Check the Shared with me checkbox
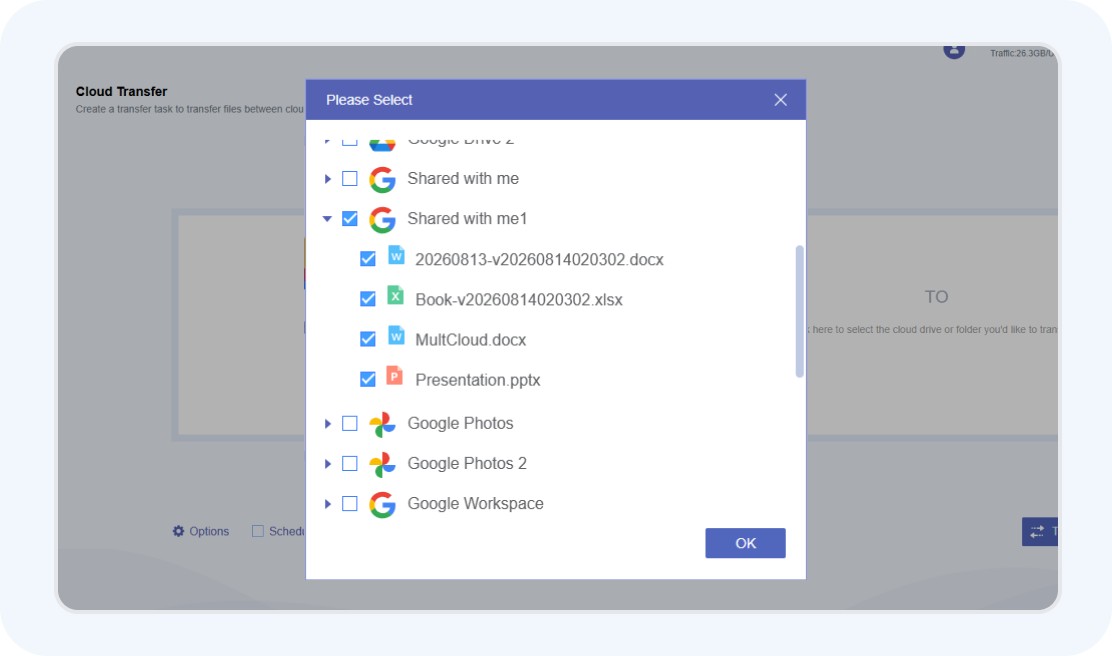Viewport: 1112px width, 656px height. [350, 178]
